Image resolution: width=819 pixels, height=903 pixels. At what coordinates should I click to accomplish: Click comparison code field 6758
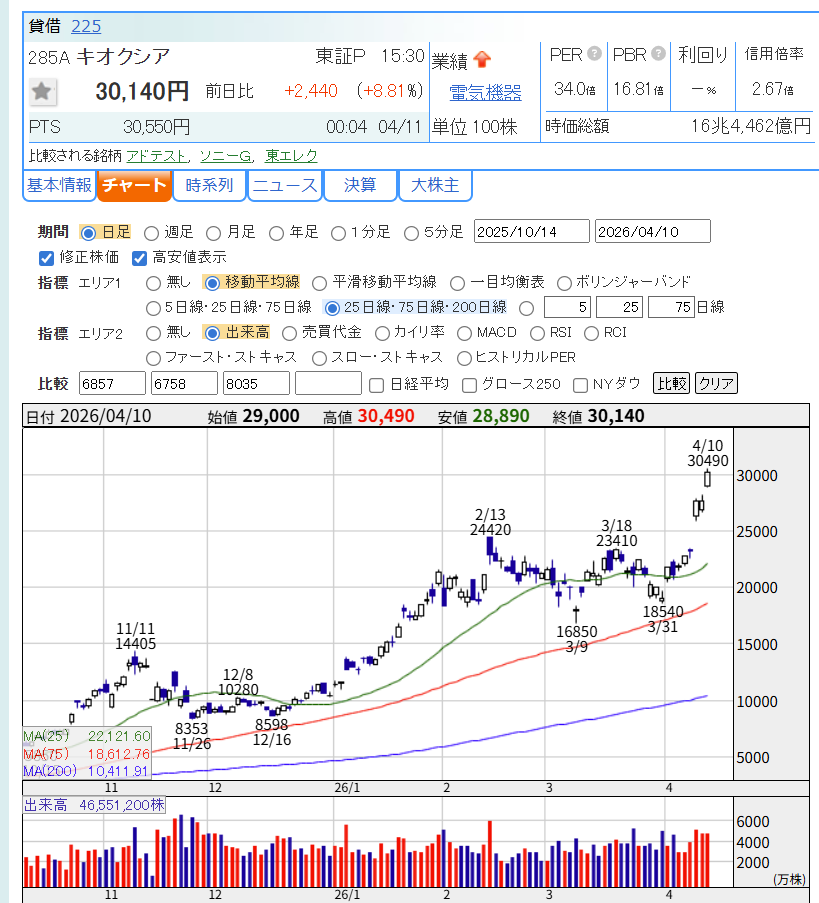point(184,384)
